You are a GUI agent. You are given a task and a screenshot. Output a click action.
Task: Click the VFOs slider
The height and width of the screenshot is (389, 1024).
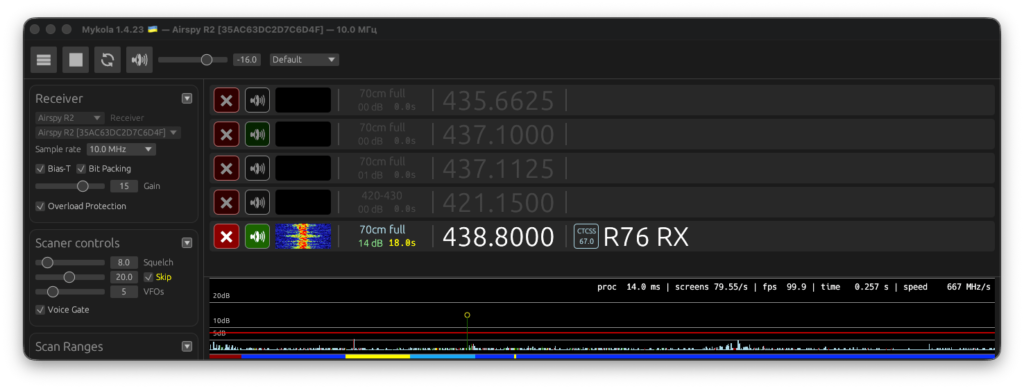coord(70,292)
